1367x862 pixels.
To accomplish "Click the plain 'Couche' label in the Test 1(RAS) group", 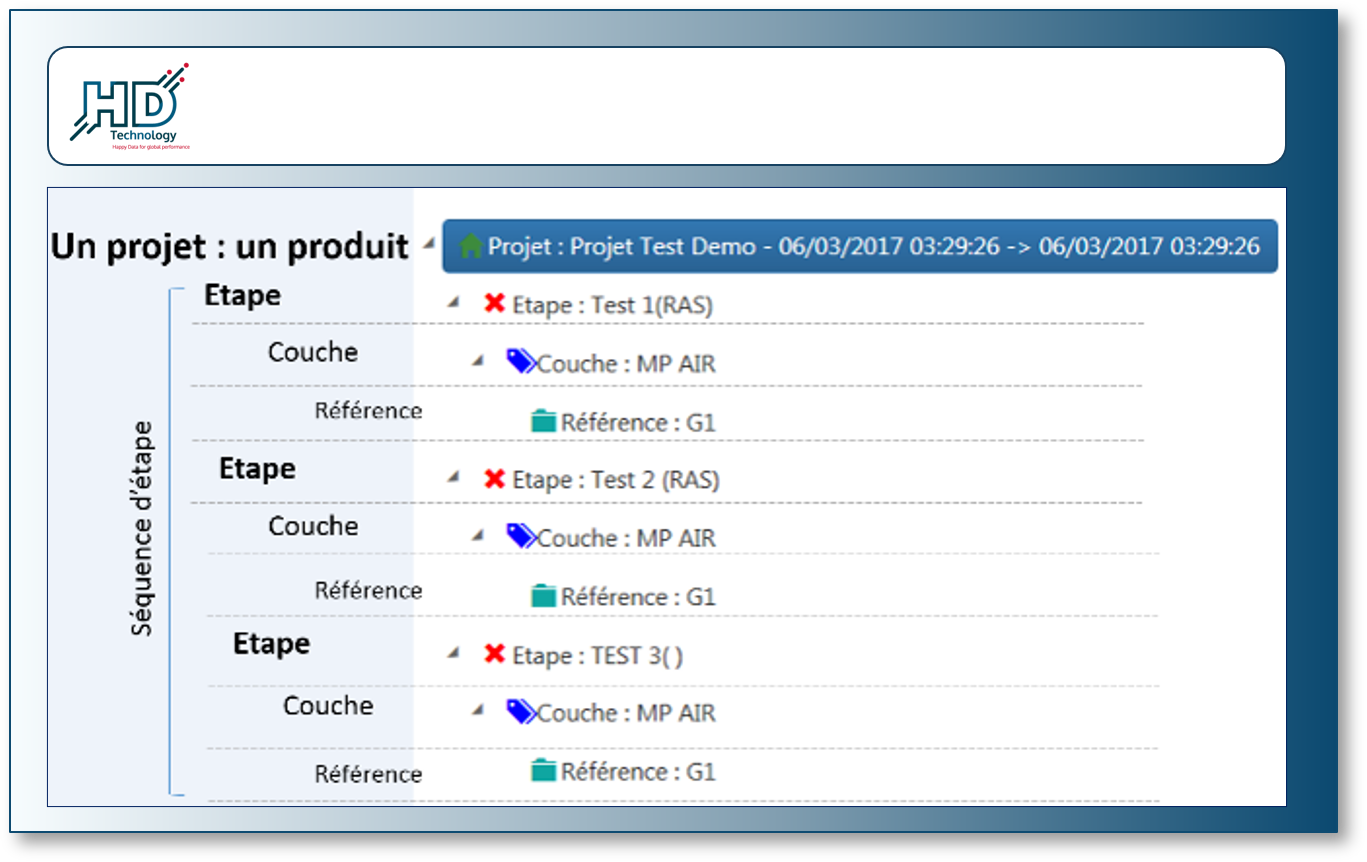I will coord(313,352).
